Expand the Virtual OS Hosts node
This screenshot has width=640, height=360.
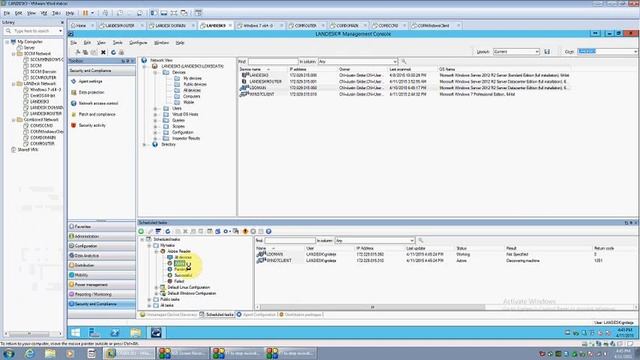[x=156, y=114]
